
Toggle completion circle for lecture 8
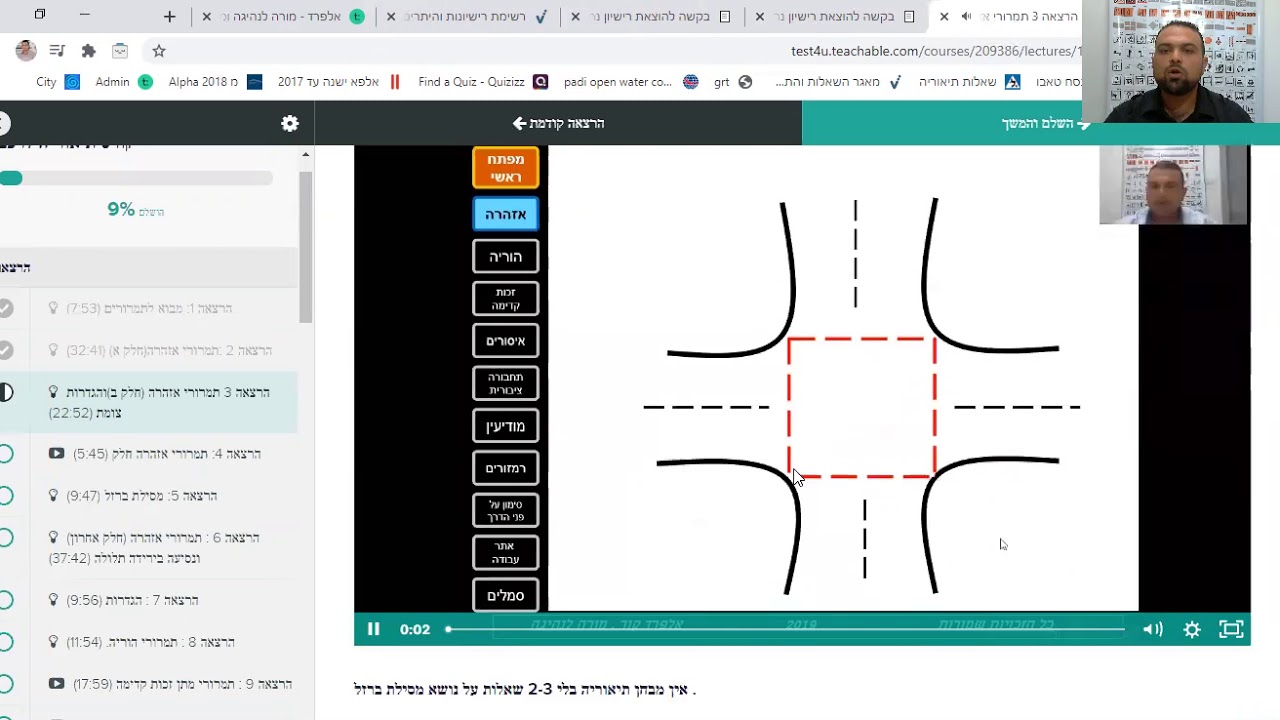point(6,642)
